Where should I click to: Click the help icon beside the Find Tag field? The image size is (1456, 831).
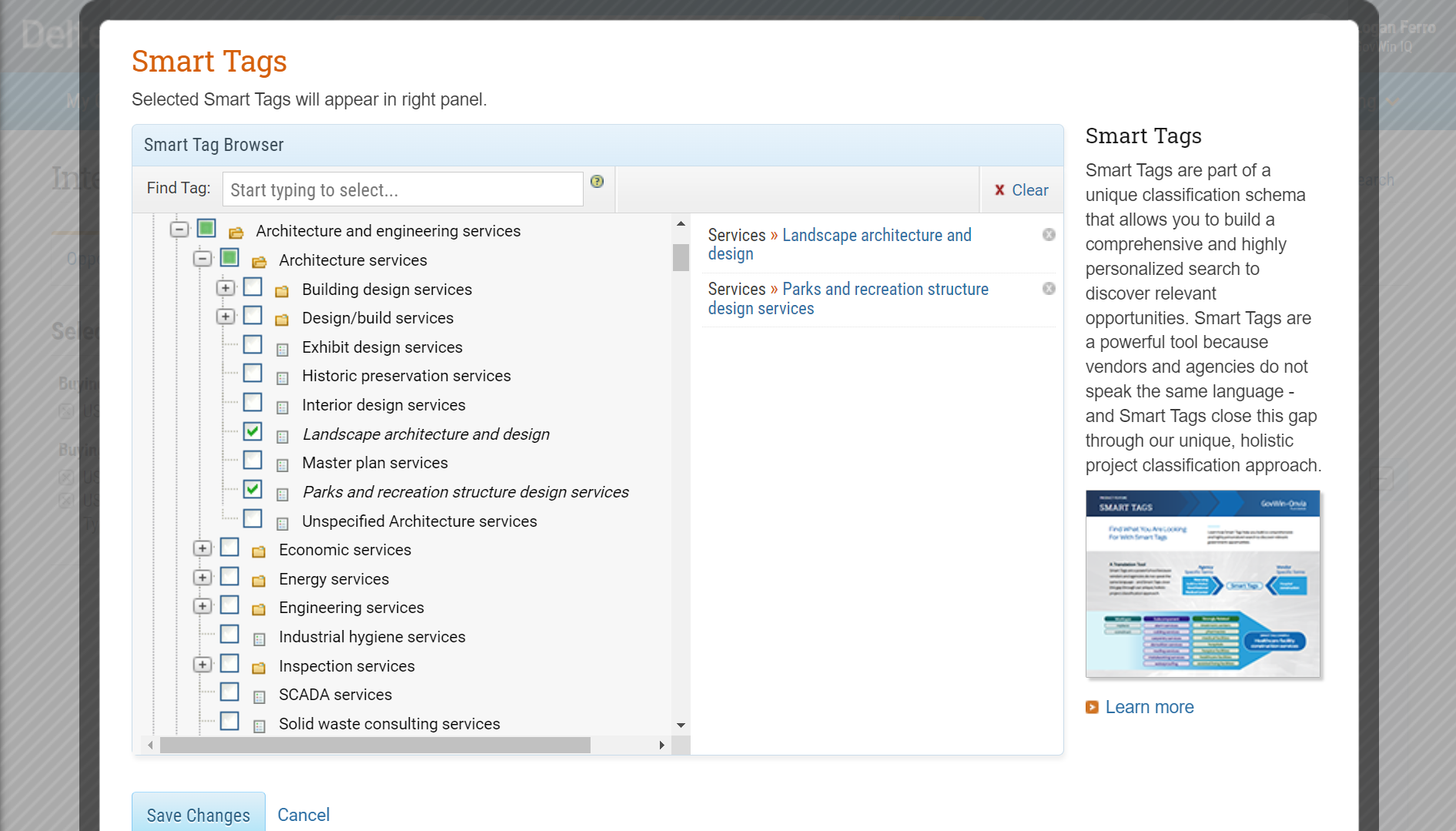[x=597, y=182]
